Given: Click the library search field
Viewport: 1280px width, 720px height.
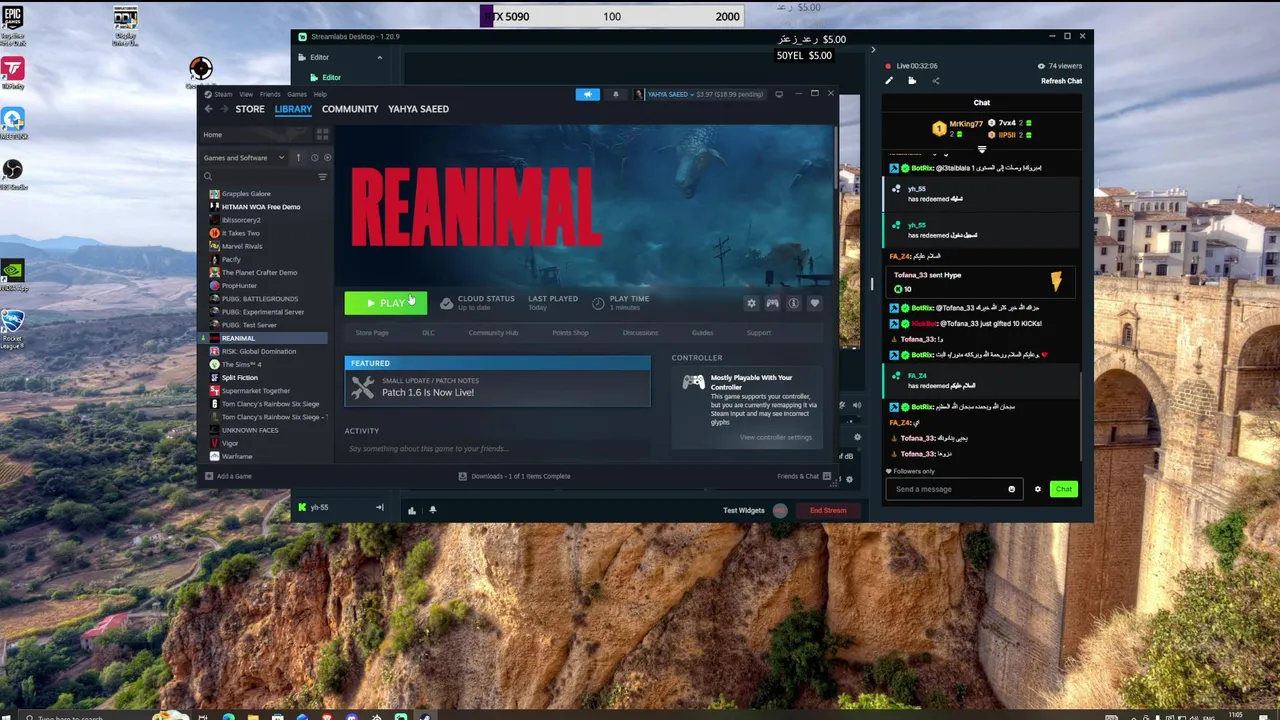Looking at the screenshot, I should point(258,177).
